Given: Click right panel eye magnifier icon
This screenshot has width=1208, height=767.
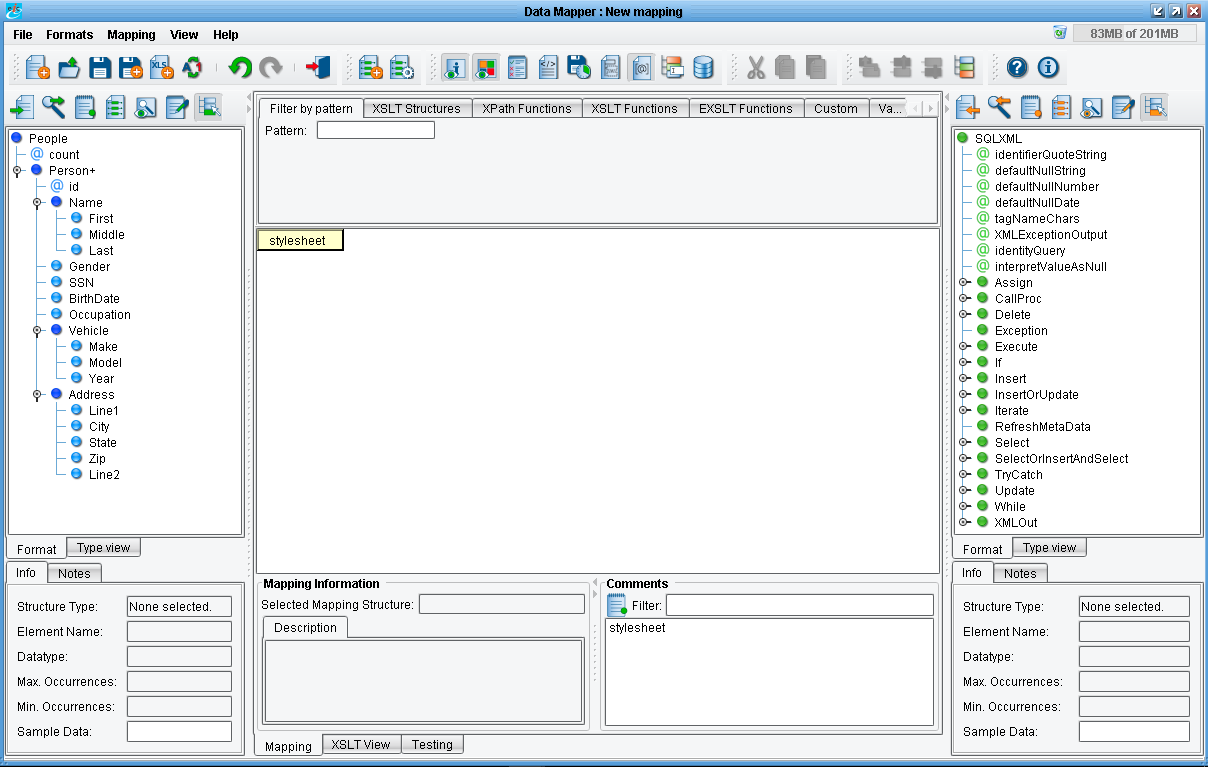Looking at the screenshot, I should (1092, 107).
